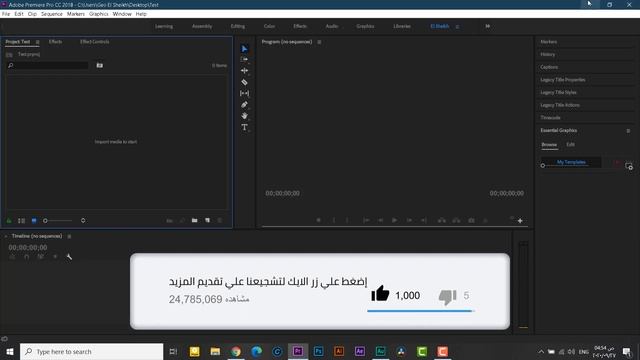Click the Windows search box
This screenshot has width=640, height=360.
tap(91, 351)
